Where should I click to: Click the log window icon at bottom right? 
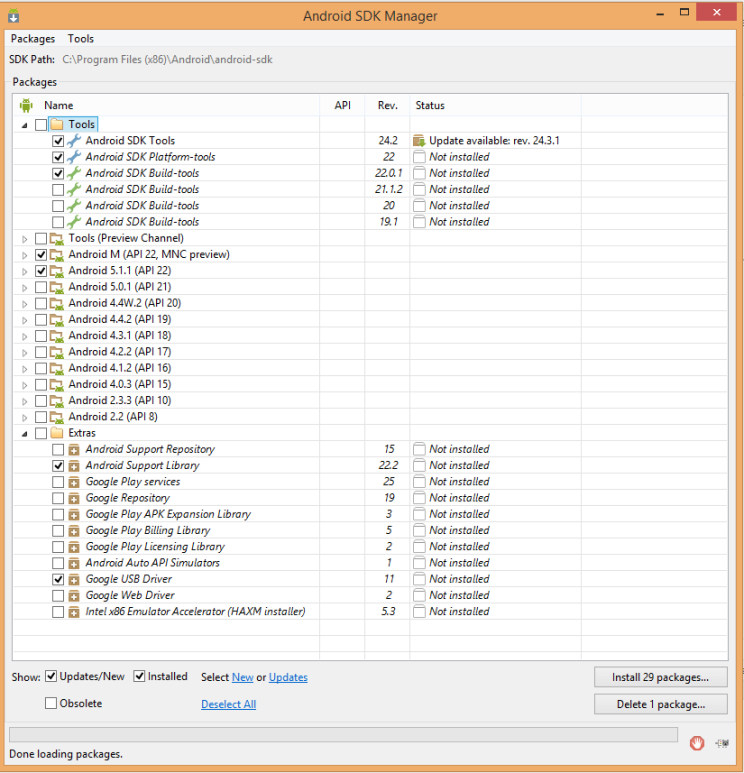[x=722, y=743]
